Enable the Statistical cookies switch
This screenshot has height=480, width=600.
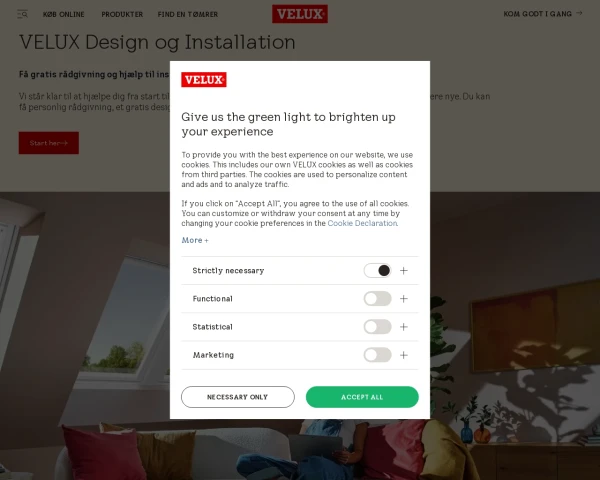point(377,327)
